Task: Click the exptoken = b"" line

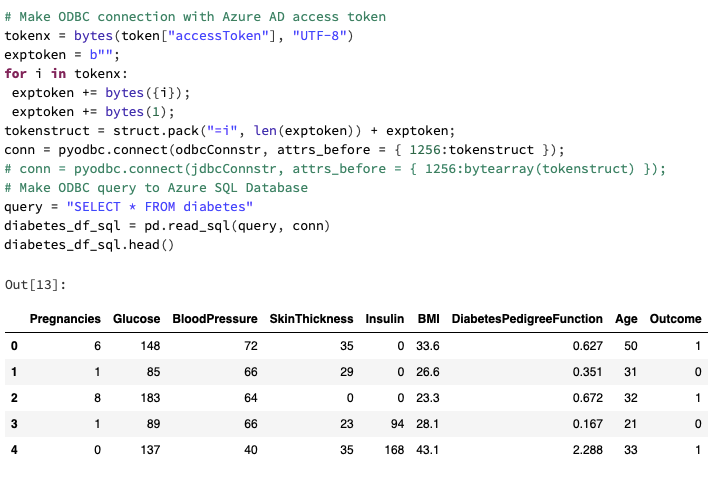Action: pyautogui.click(x=62, y=55)
